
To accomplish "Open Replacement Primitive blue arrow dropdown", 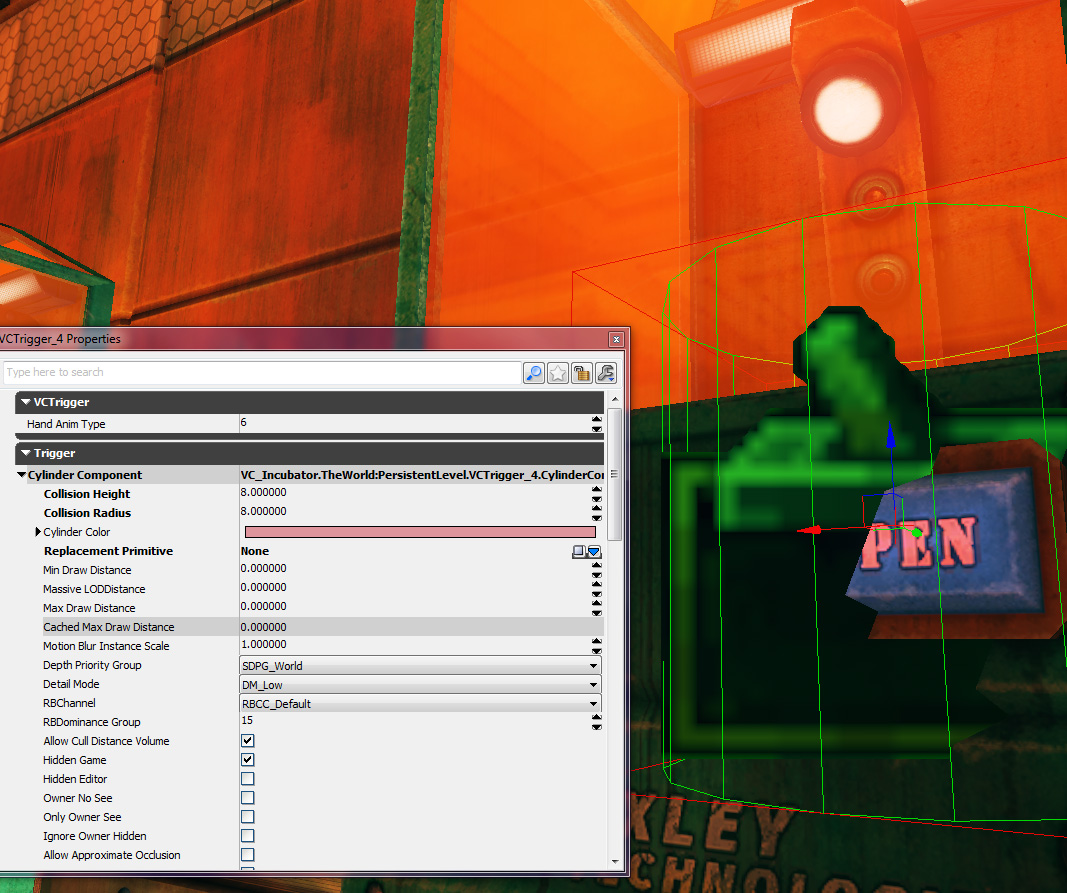I will click(594, 551).
